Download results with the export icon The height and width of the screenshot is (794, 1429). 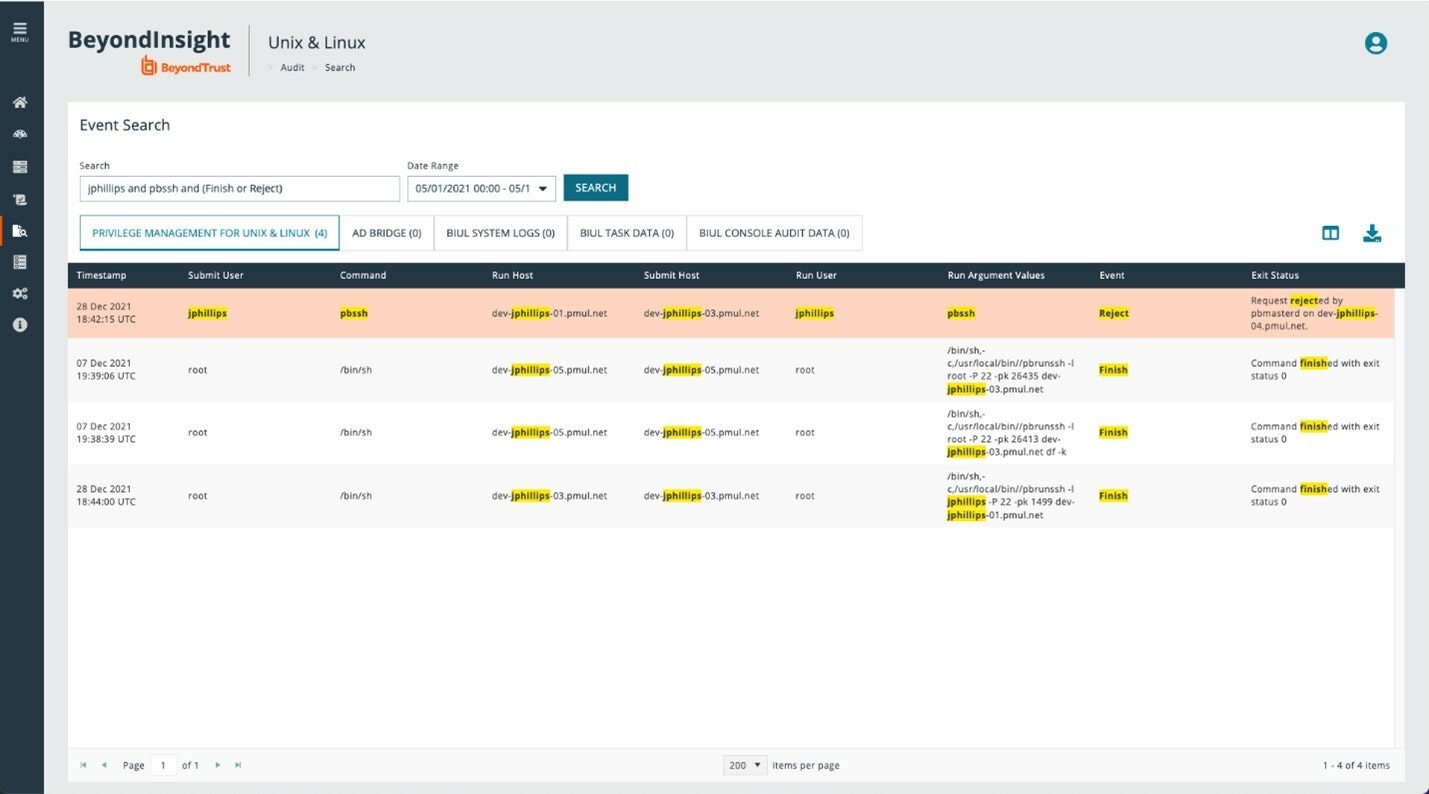1372,233
